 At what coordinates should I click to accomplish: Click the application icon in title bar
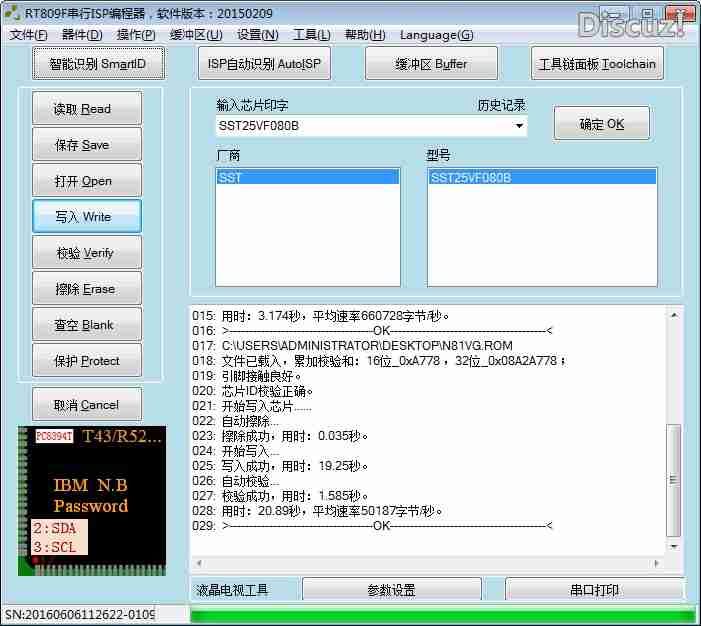pos(13,12)
